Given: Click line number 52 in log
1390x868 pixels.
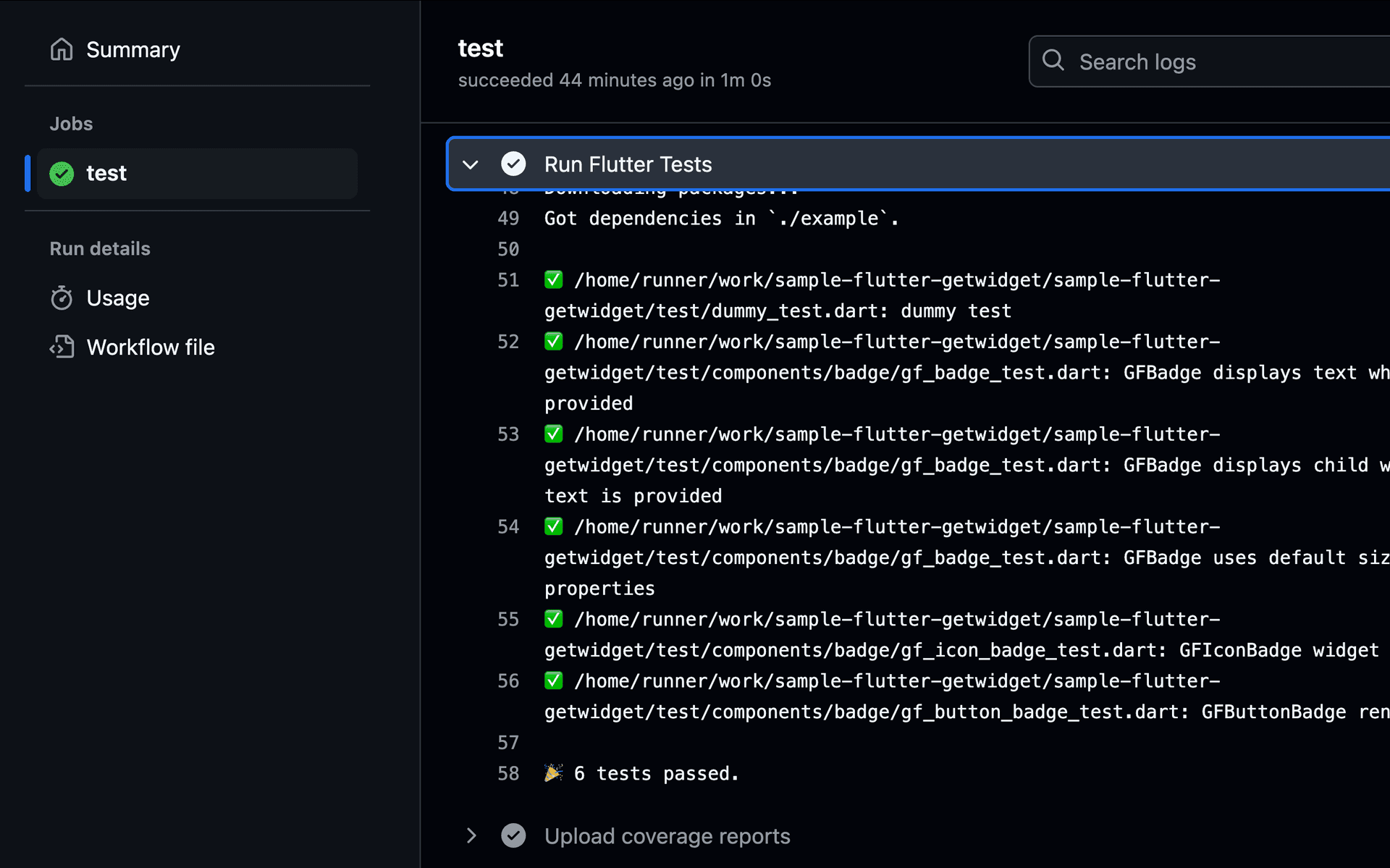Looking at the screenshot, I should [508, 342].
